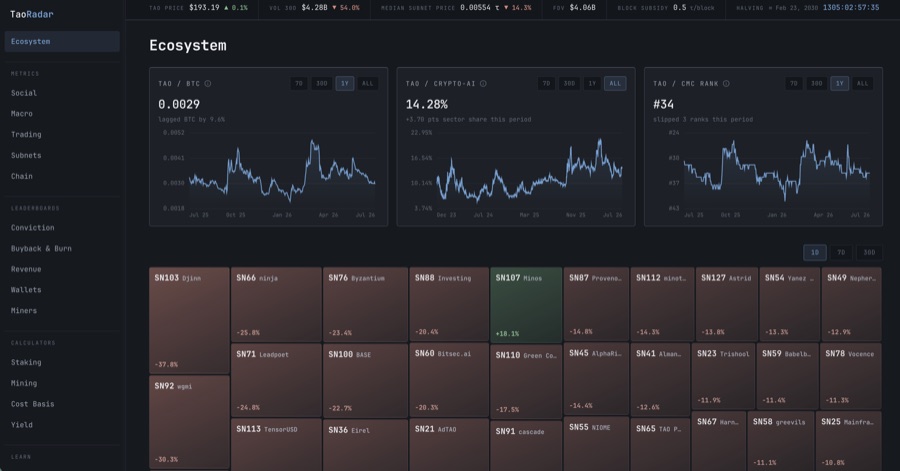The image size is (900, 471).
Task: Click the info icon beside TAO / CRYPTO-AI
Action: click(483, 84)
